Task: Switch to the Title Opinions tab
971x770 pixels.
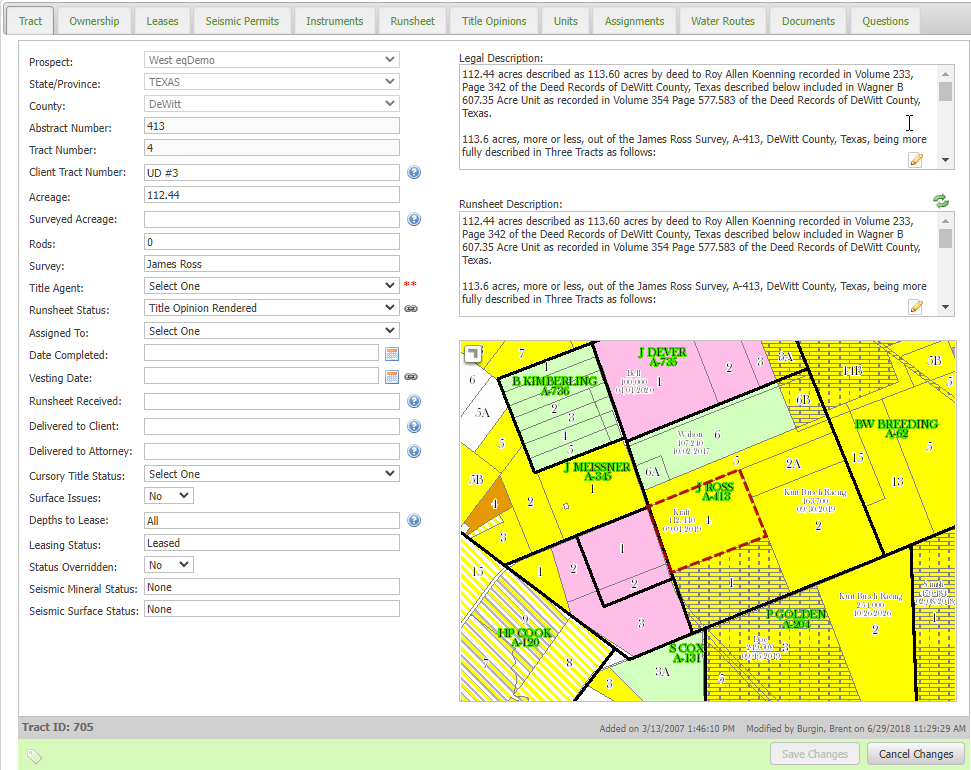Action: click(494, 21)
